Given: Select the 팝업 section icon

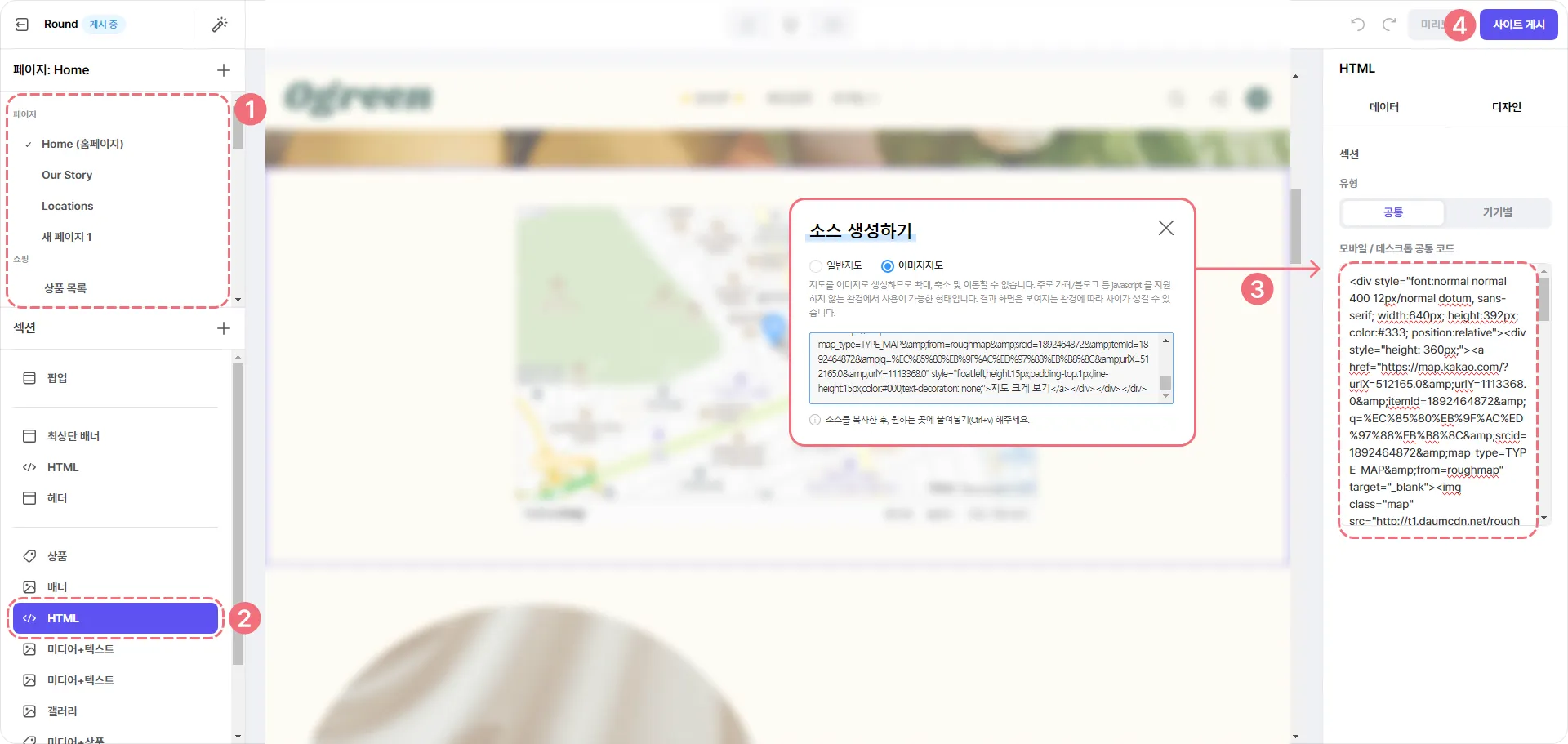Looking at the screenshot, I should 29,378.
